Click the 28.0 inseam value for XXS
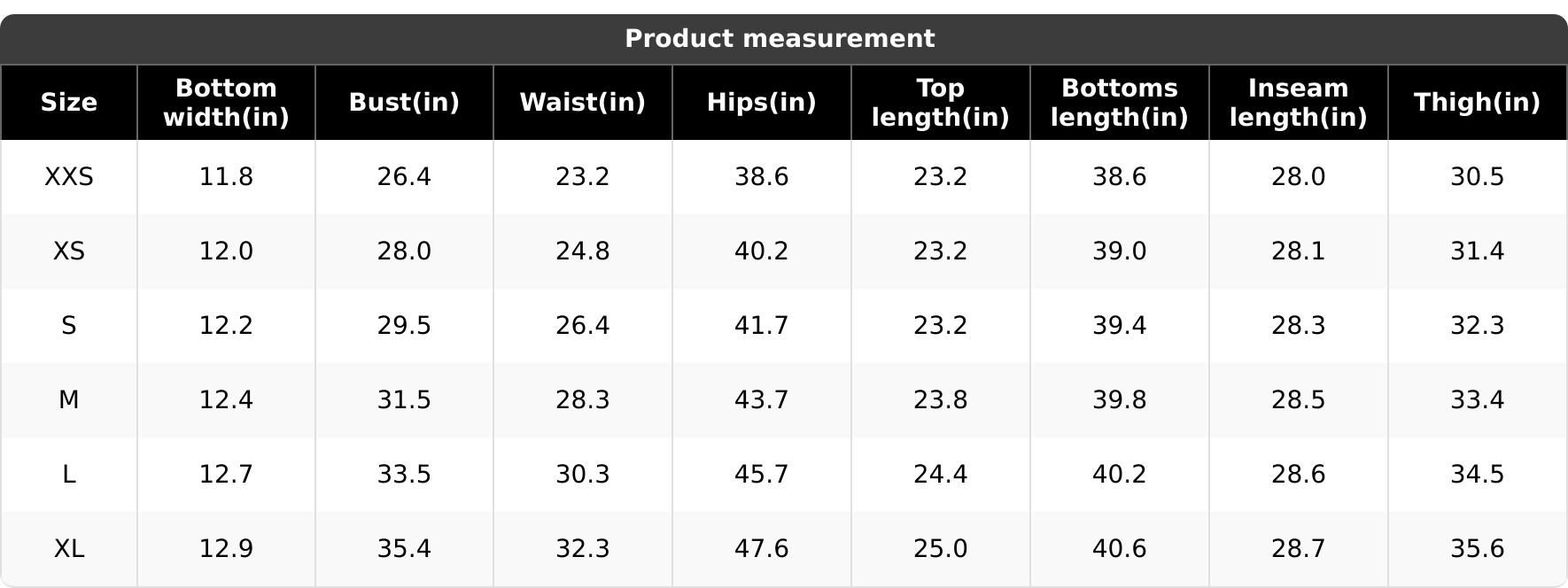 [1299, 177]
